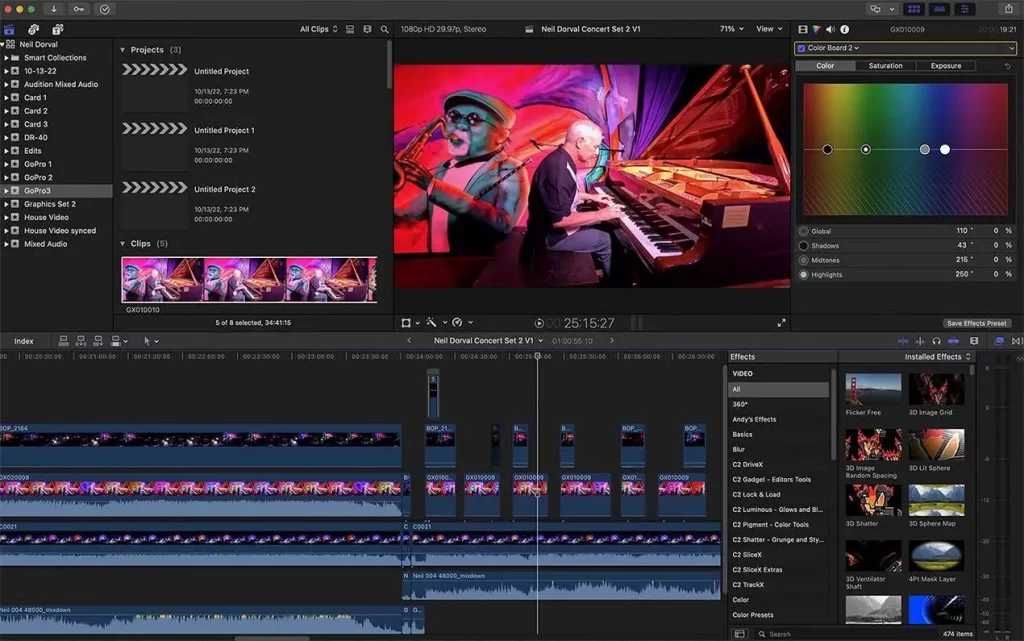1024x641 pixels.
Task: Open the Audio inspector speaker icon
Action: pyautogui.click(x=830, y=29)
